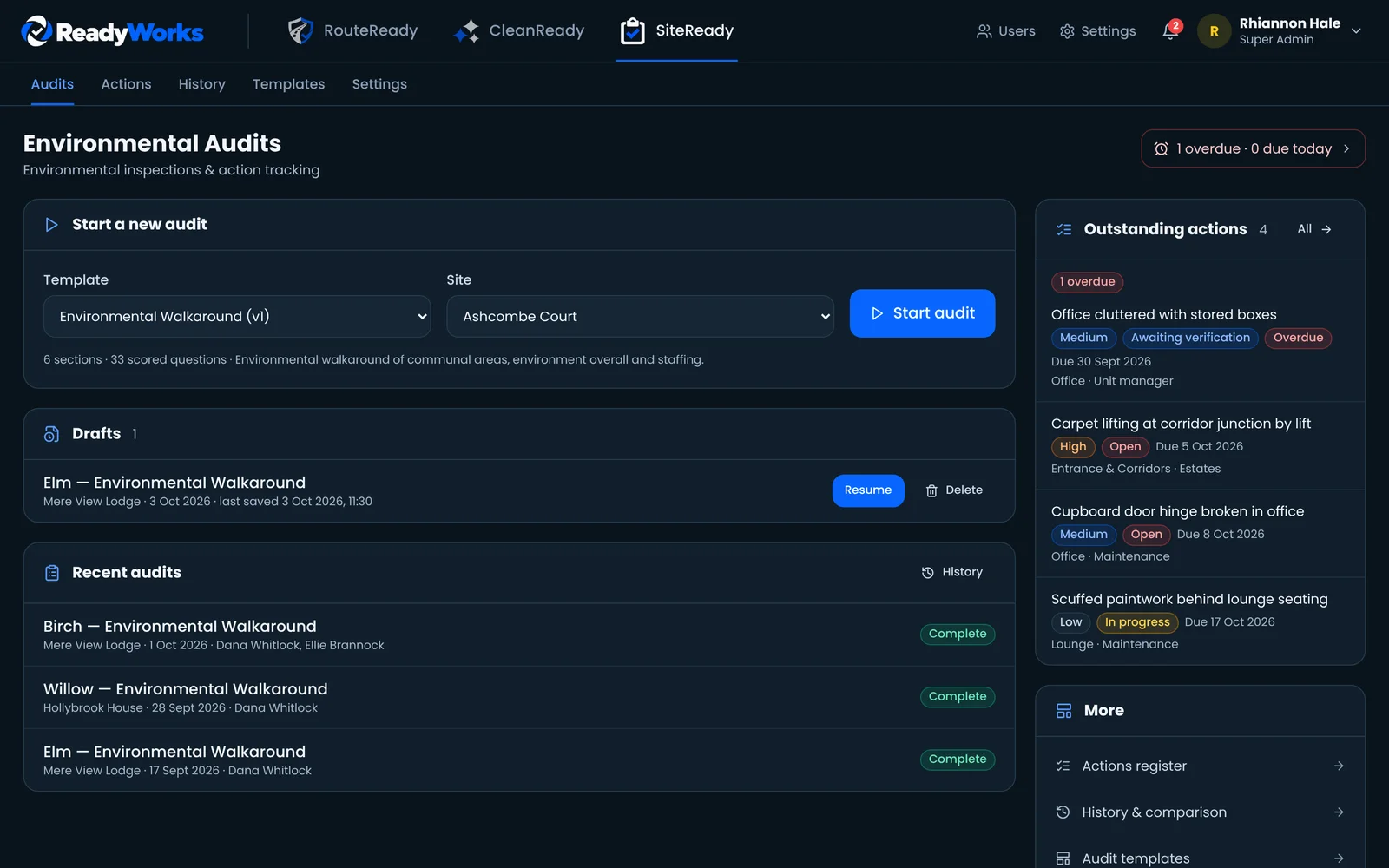Click the SiteReady clipboard icon

(633, 30)
